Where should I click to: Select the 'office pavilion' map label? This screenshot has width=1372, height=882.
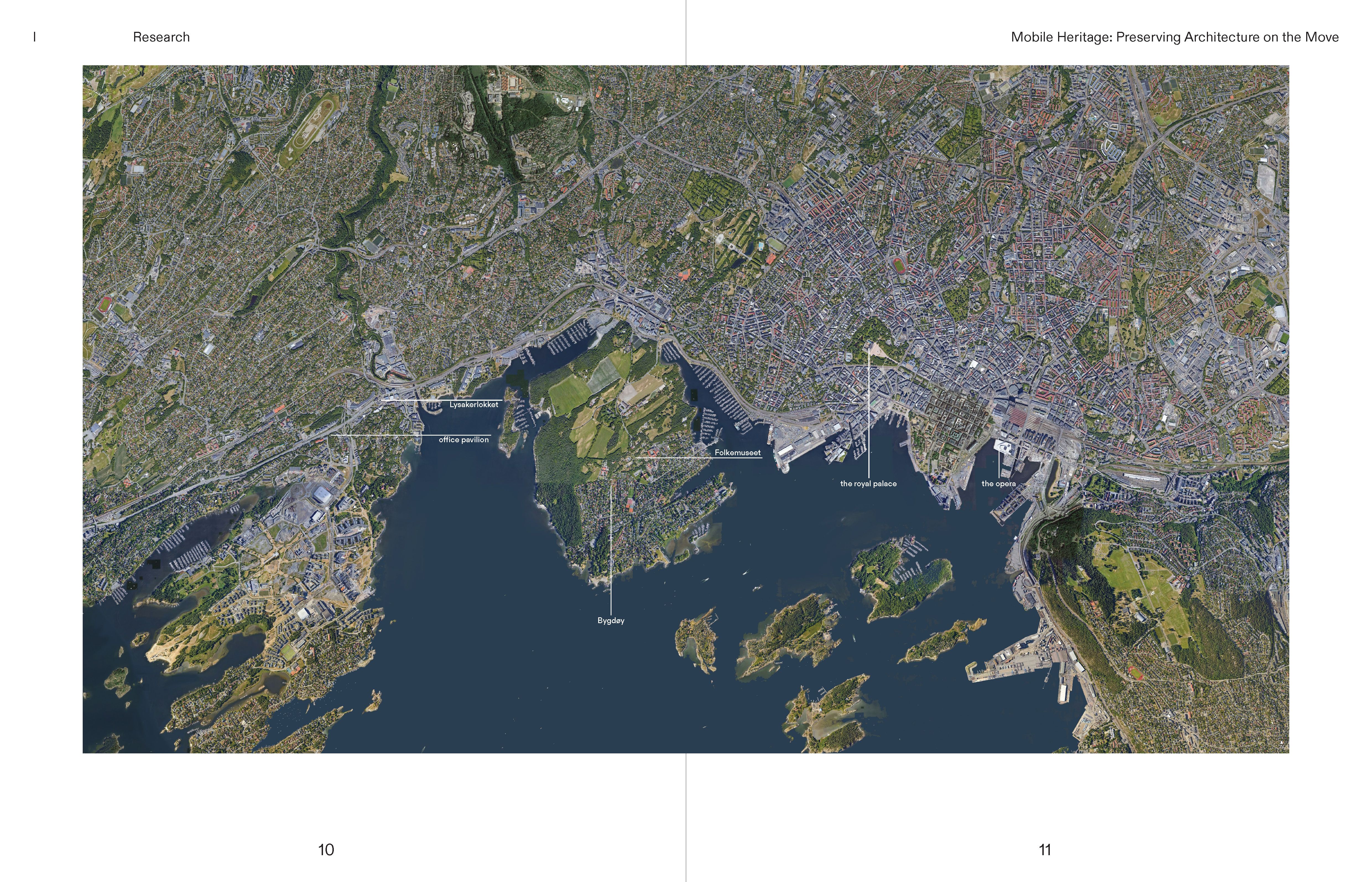tap(464, 440)
